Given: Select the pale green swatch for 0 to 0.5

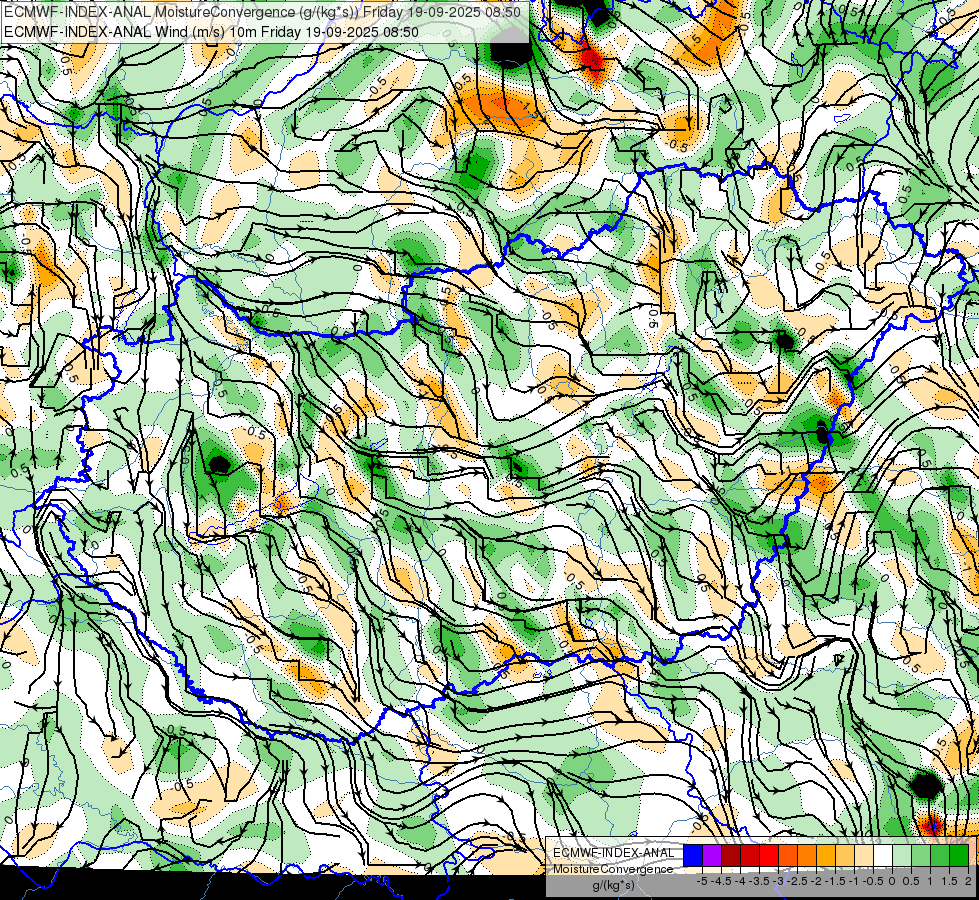Looking at the screenshot, I should click(902, 855).
